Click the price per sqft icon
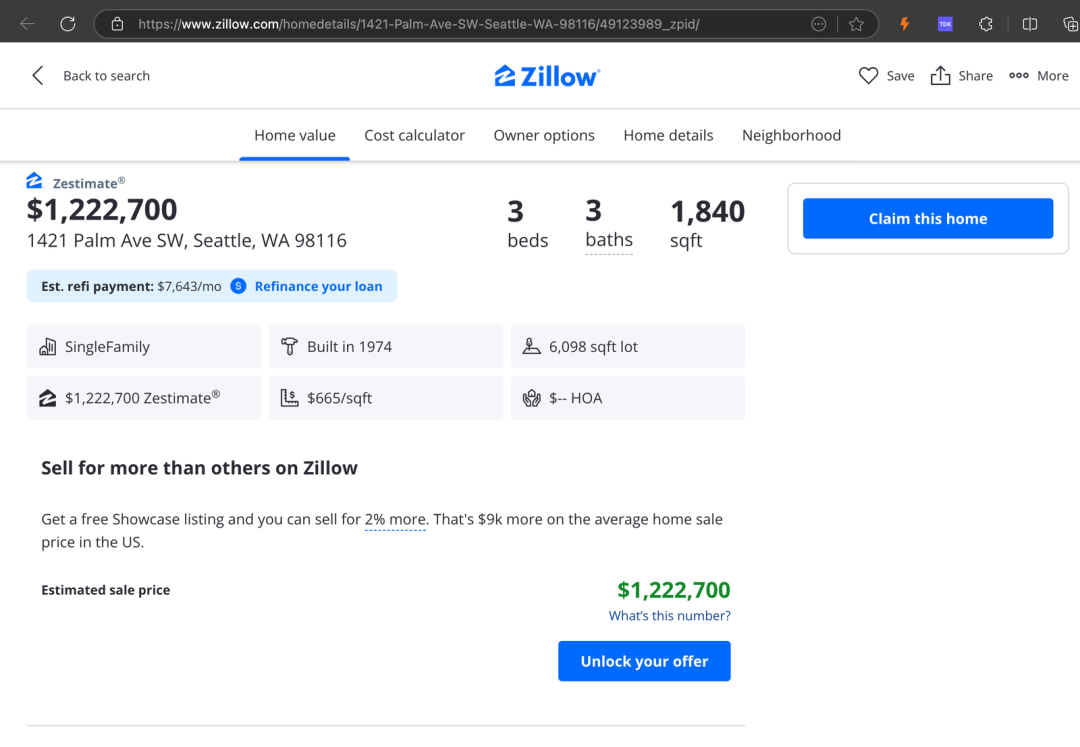Viewport: 1080px width, 747px height. (289, 398)
